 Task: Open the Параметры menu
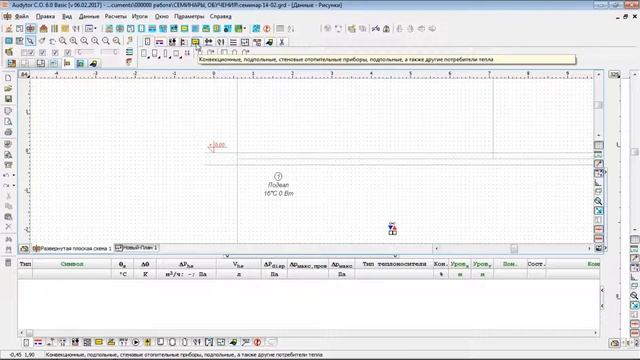(x=189, y=16)
